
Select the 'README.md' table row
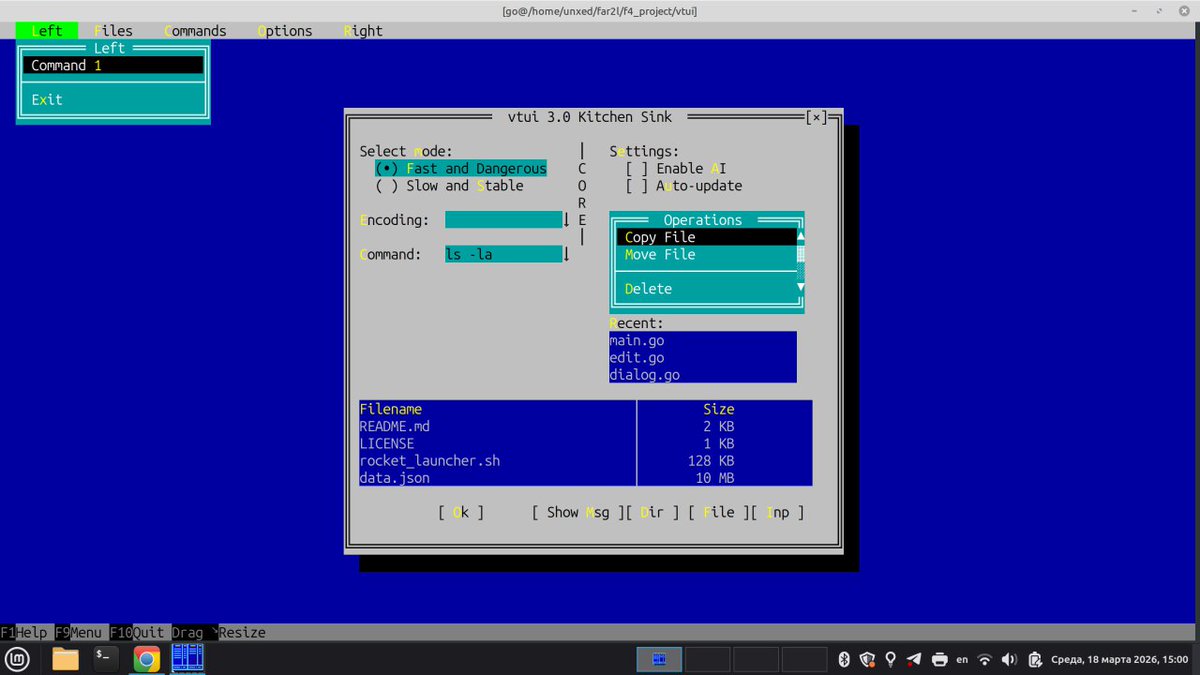[x=586, y=426]
